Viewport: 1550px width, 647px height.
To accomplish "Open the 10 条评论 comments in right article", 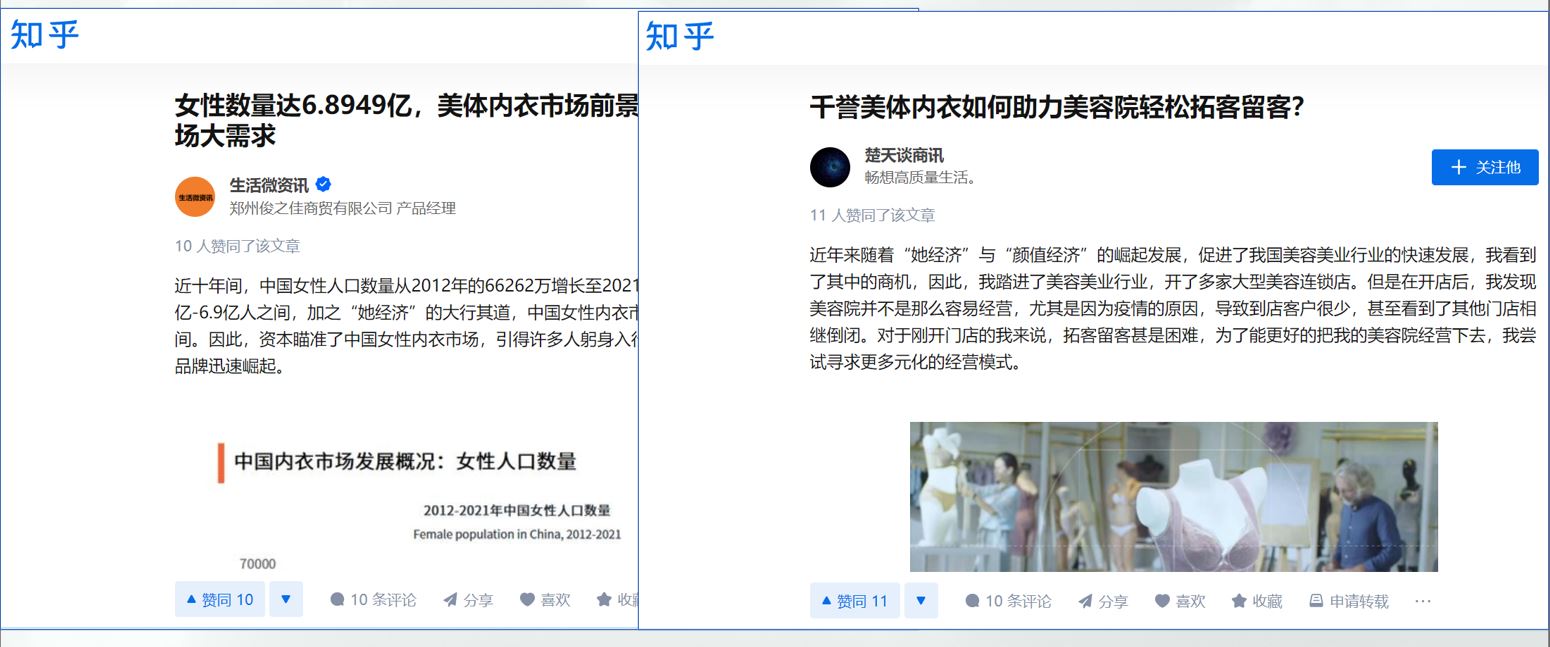I will tap(1008, 601).
